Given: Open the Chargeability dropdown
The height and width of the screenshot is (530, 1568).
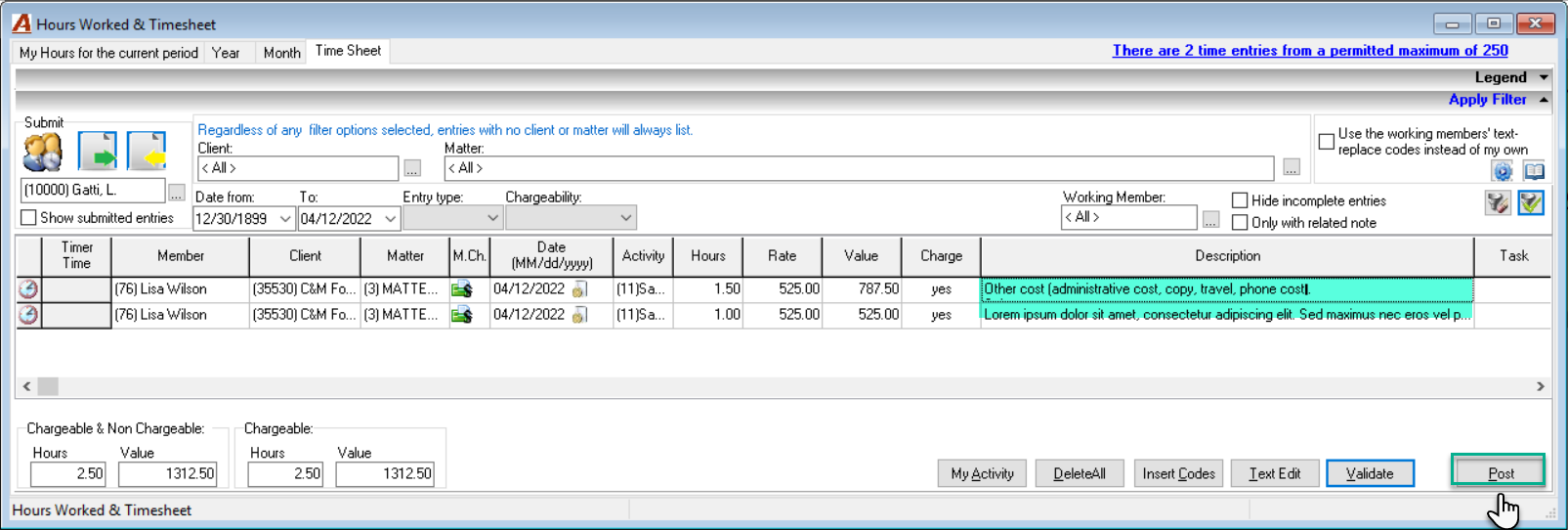Looking at the screenshot, I should [x=626, y=218].
